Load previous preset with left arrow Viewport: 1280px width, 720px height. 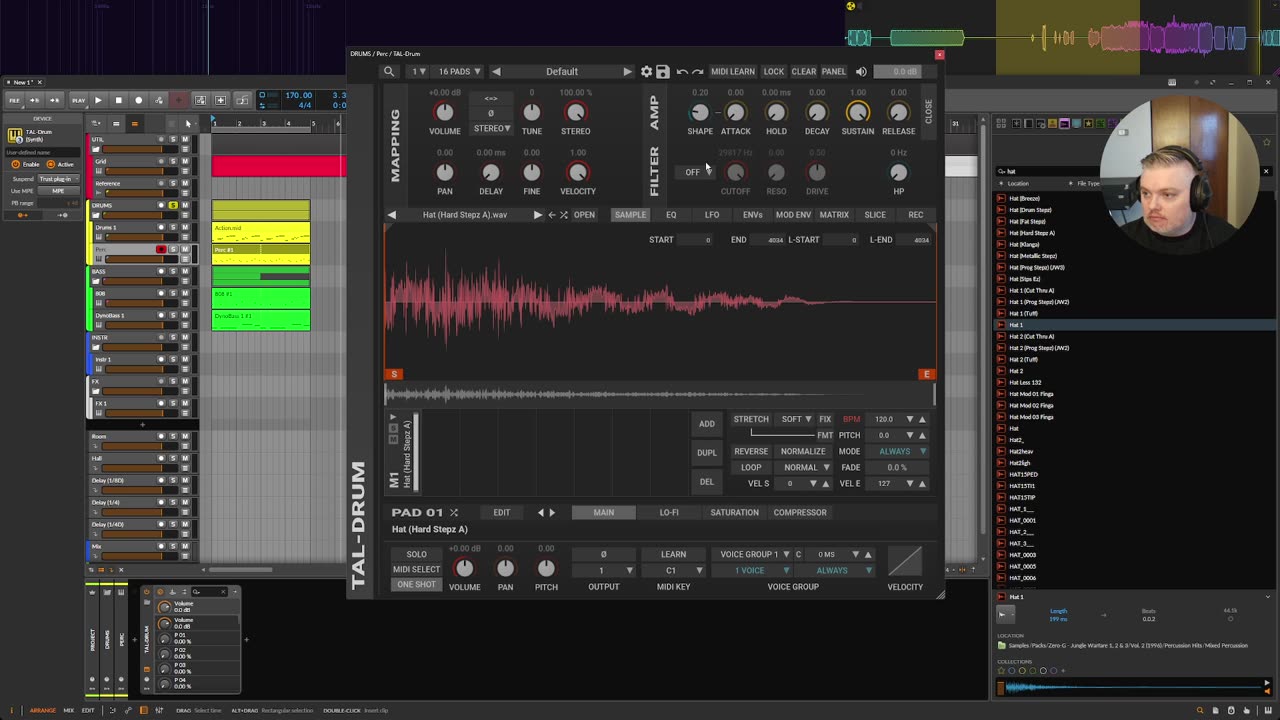tap(496, 72)
